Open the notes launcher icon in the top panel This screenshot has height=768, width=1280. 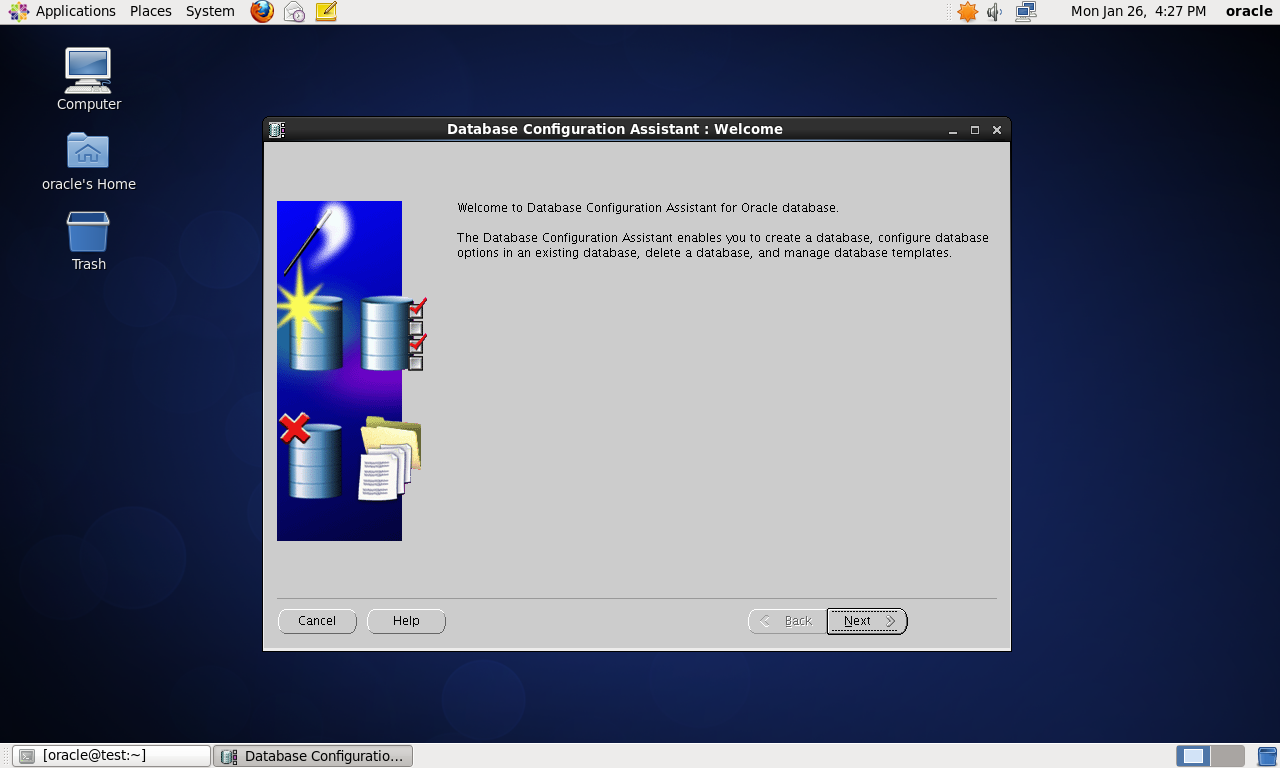point(326,12)
